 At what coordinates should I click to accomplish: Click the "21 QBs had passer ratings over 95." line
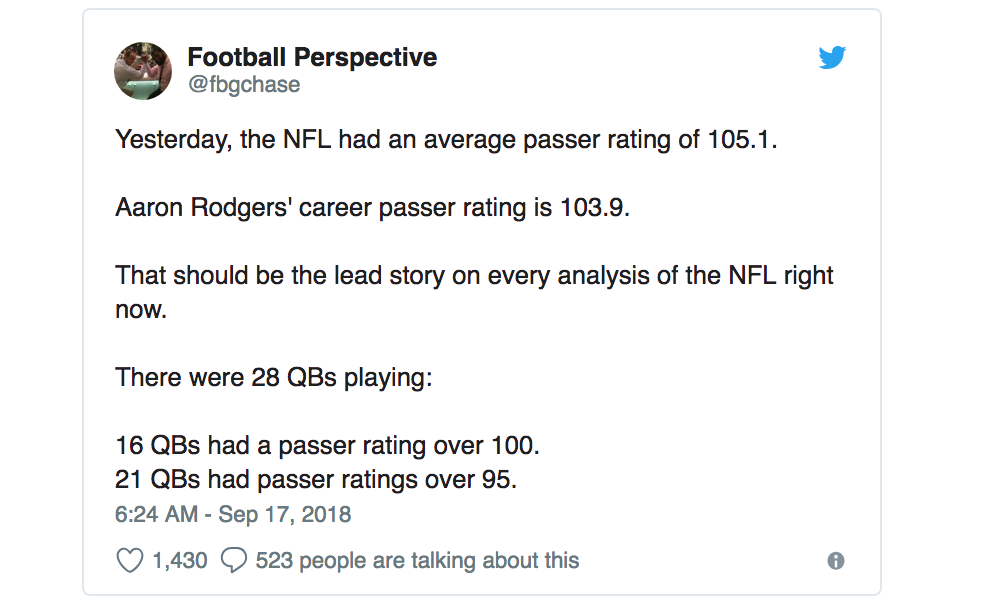point(316,480)
